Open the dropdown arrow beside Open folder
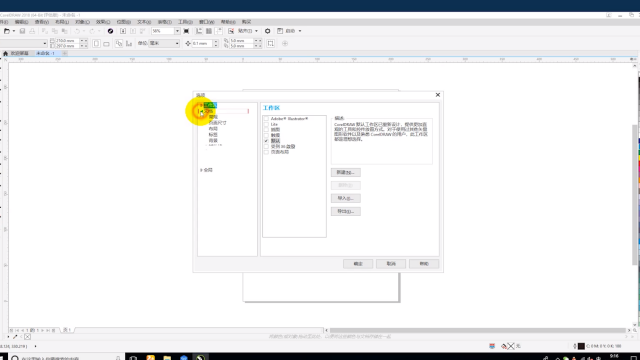This screenshot has width=640, height=360. click(13, 31)
